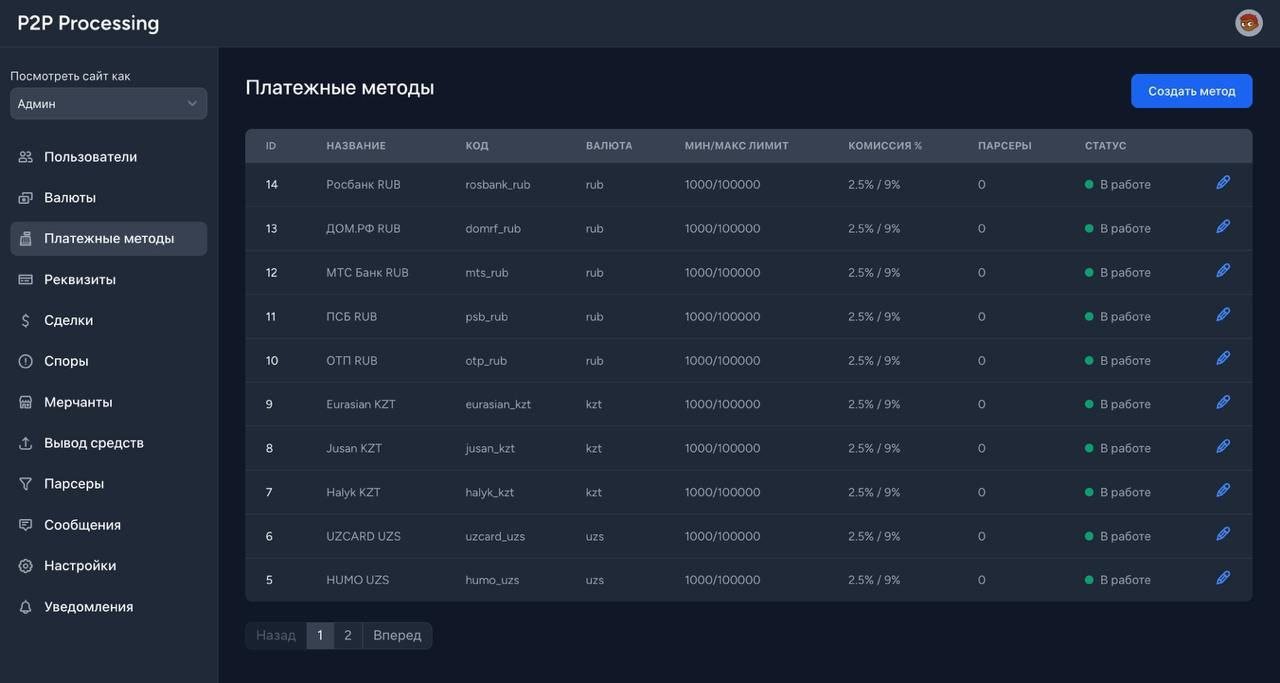Edit the ДОМ.РФ RUB method pencil icon
The height and width of the screenshot is (683, 1280).
(x=1223, y=227)
